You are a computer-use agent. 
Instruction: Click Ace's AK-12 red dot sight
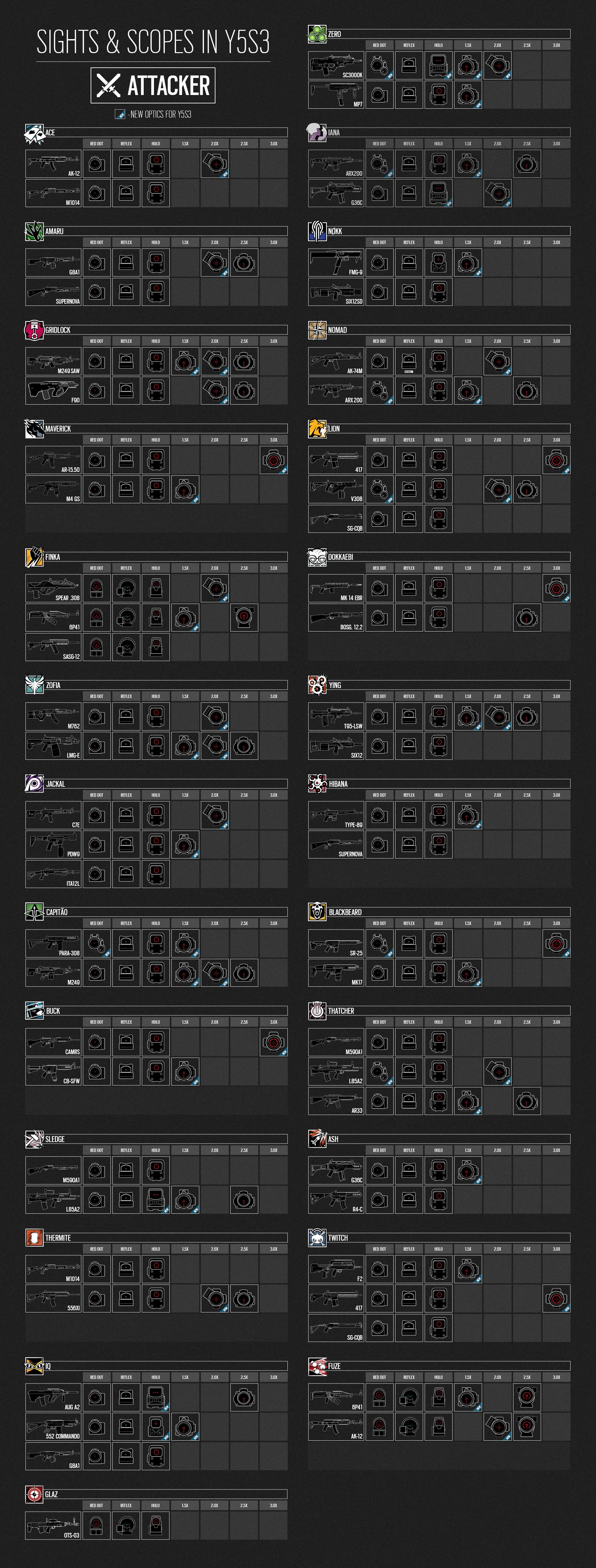[x=96, y=164]
